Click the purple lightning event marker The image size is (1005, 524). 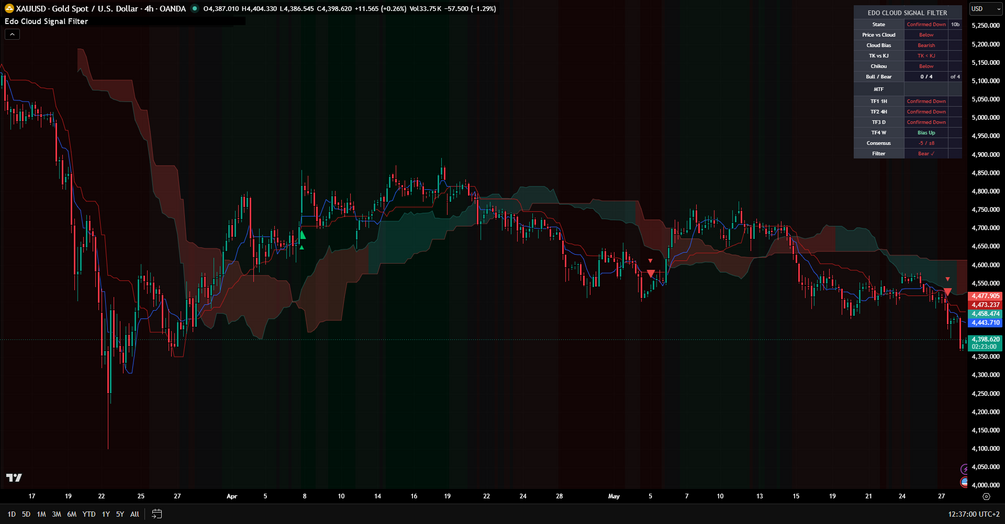point(964,470)
